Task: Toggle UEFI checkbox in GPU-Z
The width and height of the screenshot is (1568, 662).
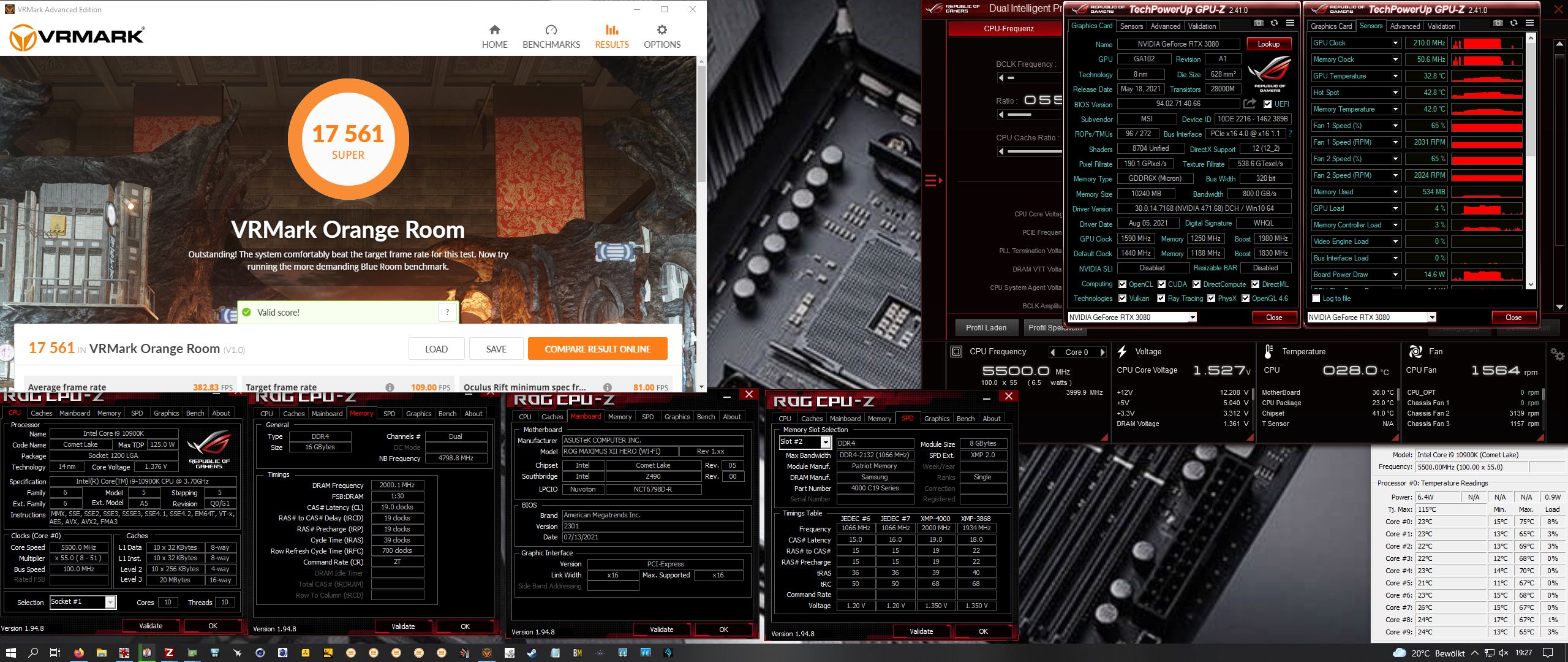Action: (1267, 104)
